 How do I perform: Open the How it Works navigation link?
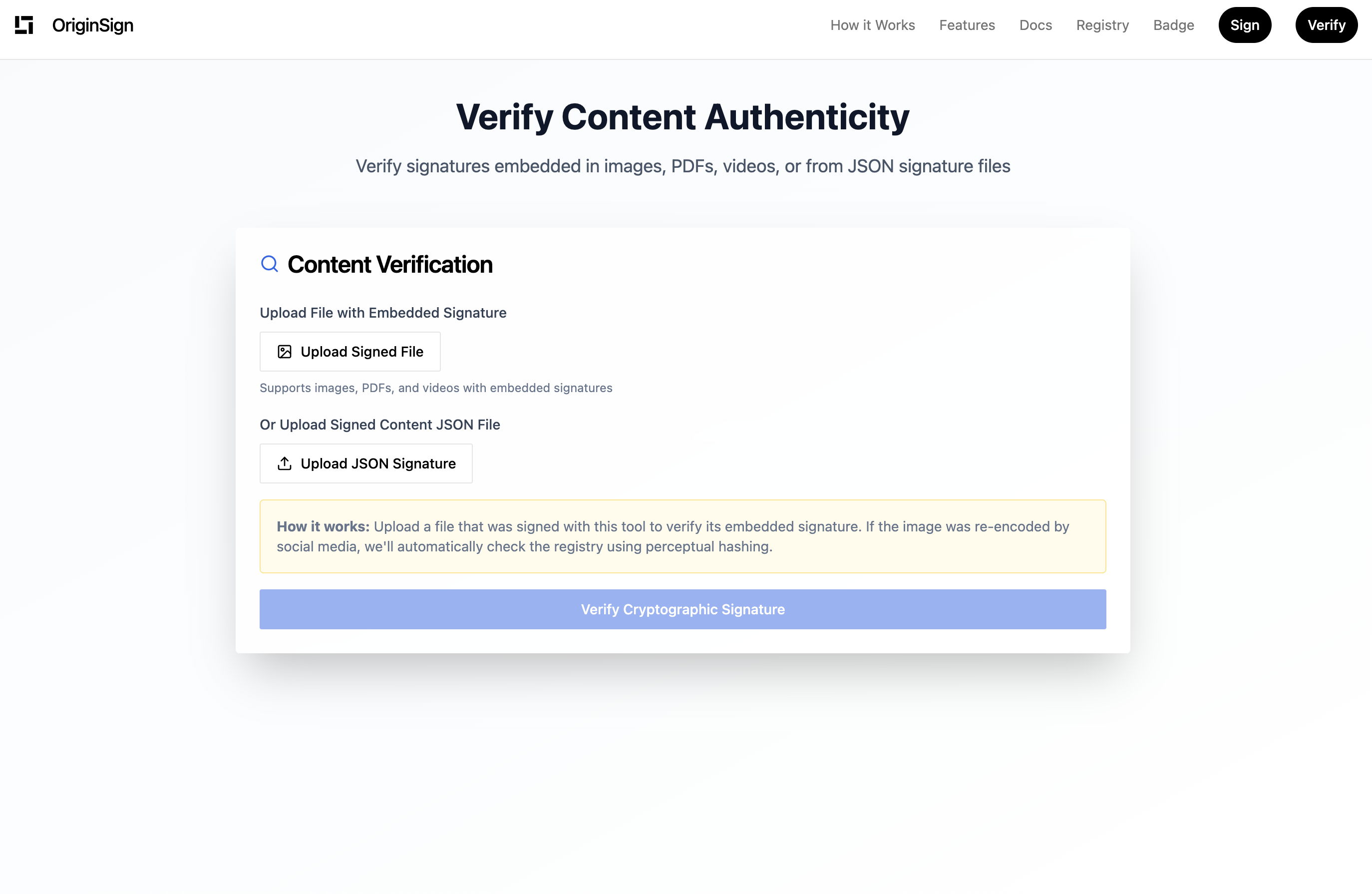[872, 25]
